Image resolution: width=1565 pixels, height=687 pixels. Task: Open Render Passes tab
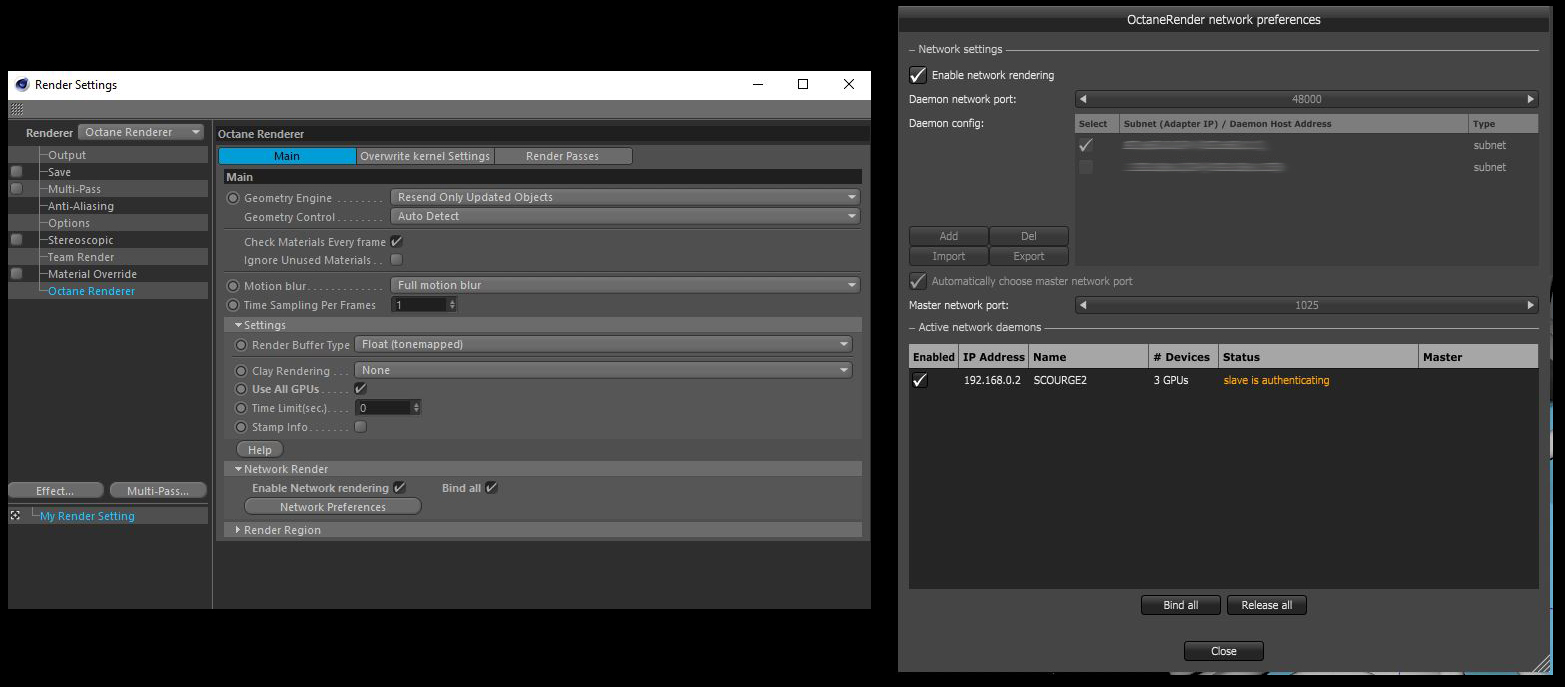click(563, 156)
